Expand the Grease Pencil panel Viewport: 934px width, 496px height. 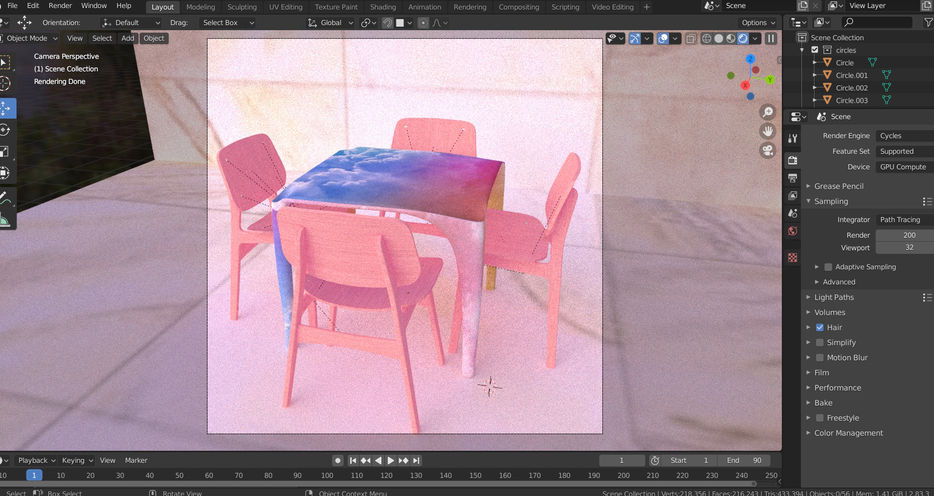coord(839,186)
